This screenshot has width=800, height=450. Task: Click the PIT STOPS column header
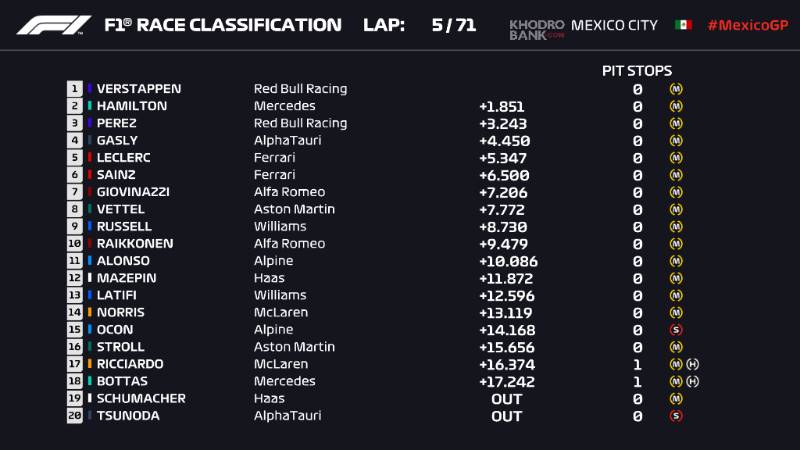pyautogui.click(x=637, y=71)
